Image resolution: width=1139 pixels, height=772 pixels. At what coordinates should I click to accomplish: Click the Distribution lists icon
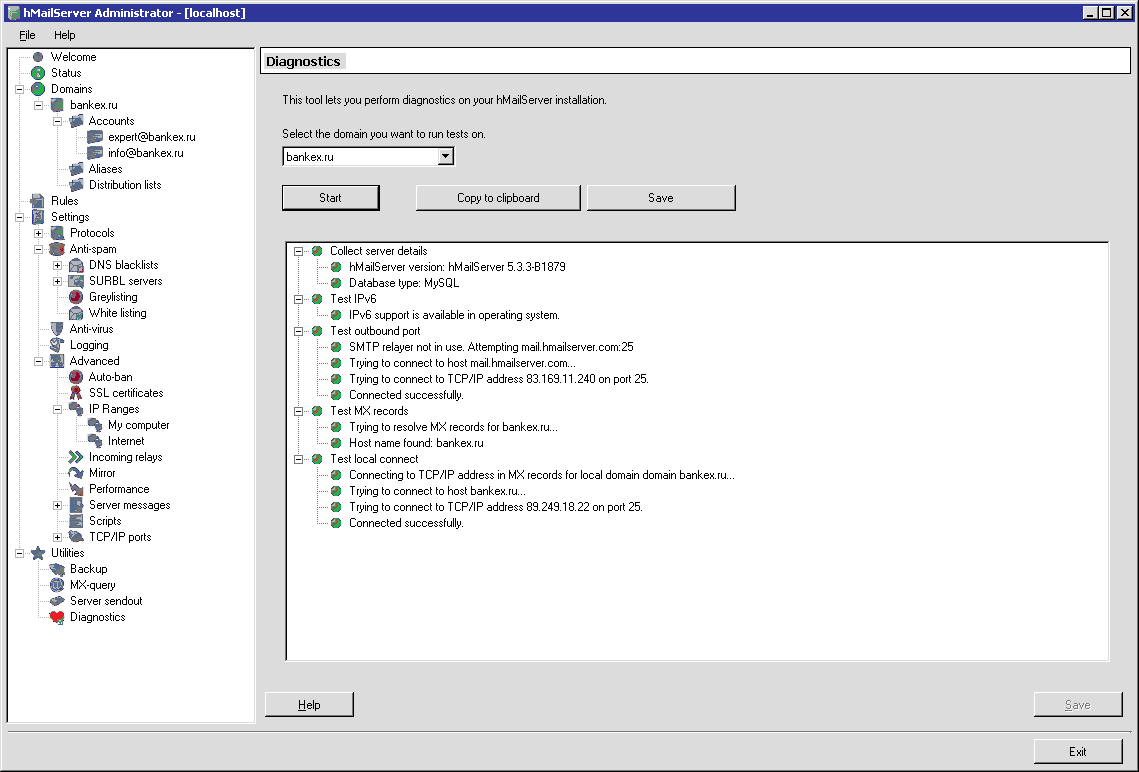coord(76,184)
